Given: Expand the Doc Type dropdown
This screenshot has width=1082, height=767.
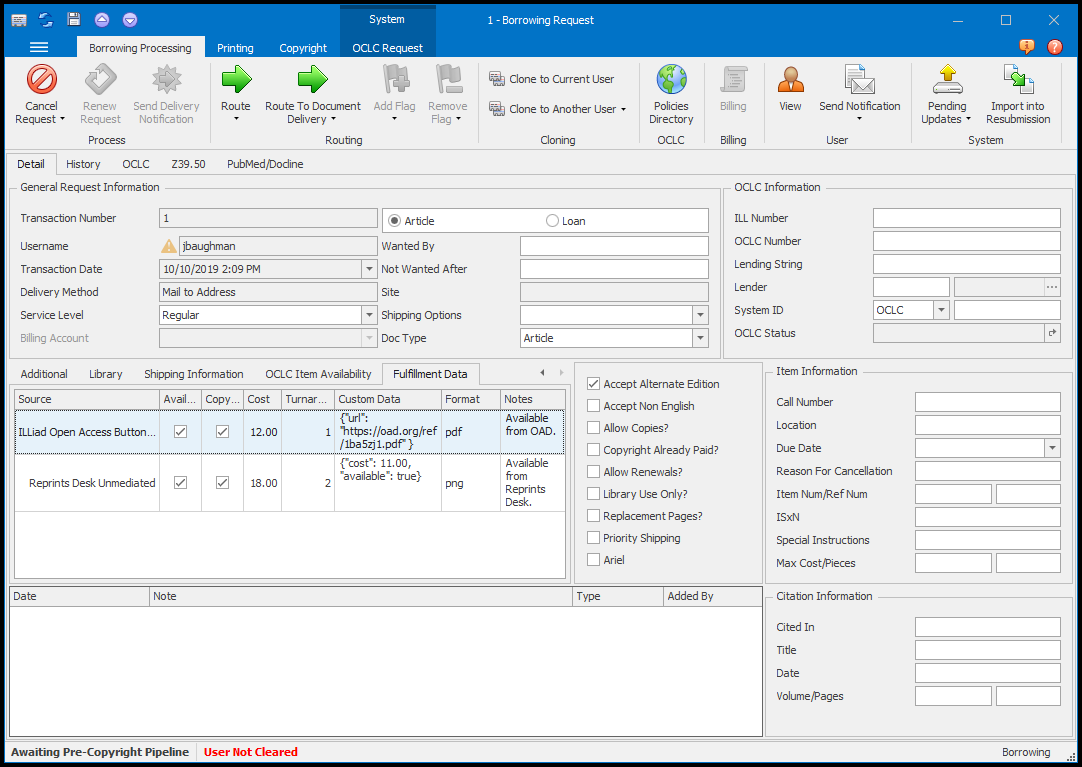Looking at the screenshot, I should click(700, 338).
